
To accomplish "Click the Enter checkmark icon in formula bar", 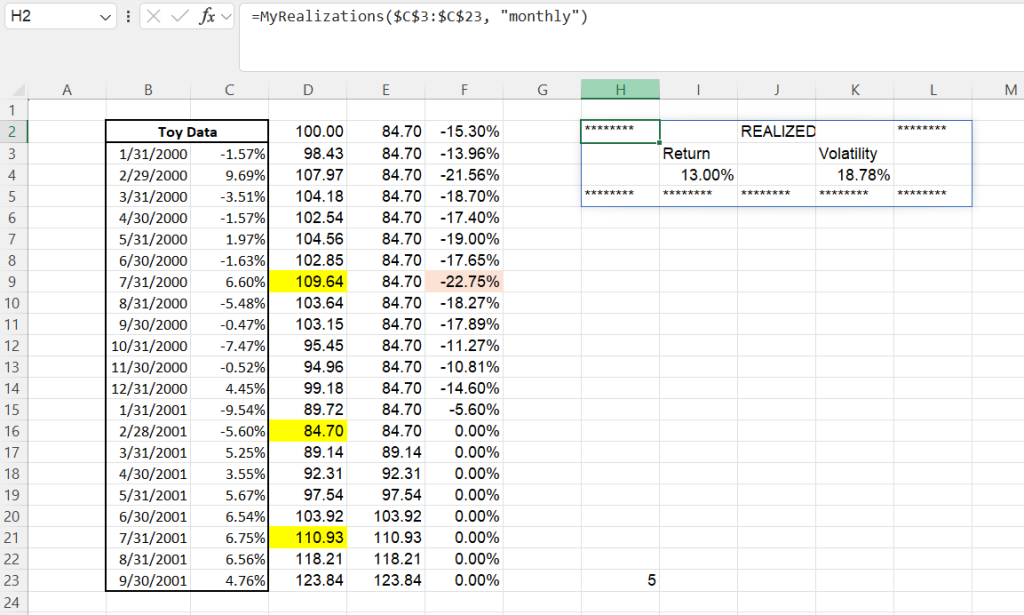I will coord(180,17).
